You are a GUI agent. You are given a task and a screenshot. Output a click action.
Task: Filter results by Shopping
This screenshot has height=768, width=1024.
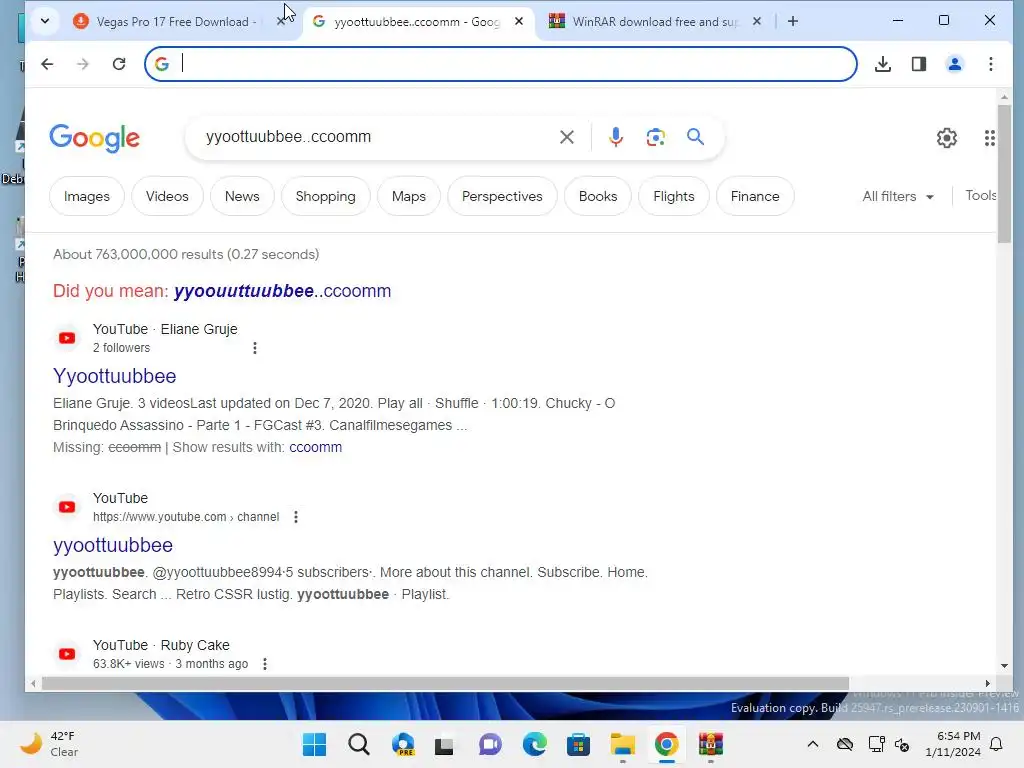pyautogui.click(x=326, y=197)
